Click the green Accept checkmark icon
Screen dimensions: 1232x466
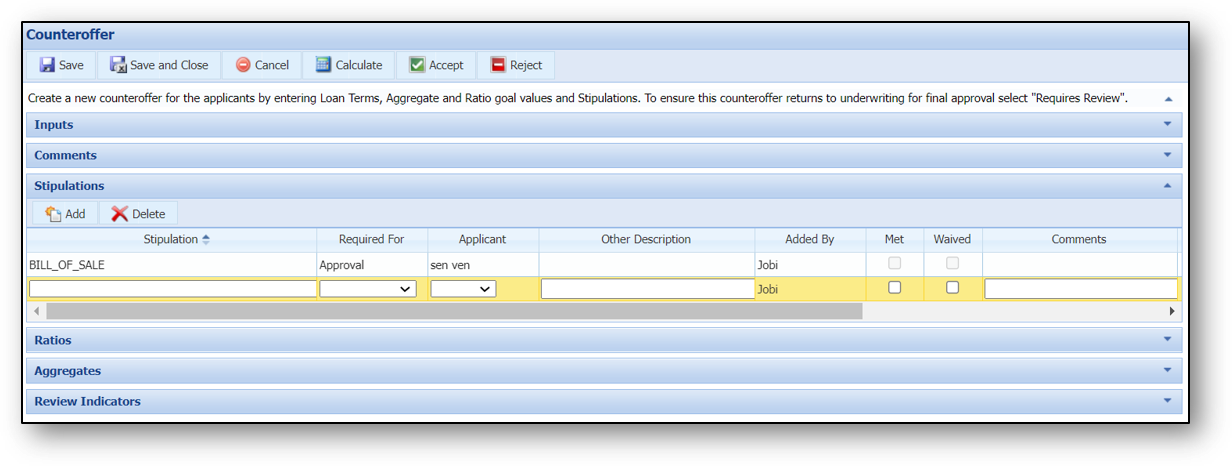pyautogui.click(x=417, y=65)
